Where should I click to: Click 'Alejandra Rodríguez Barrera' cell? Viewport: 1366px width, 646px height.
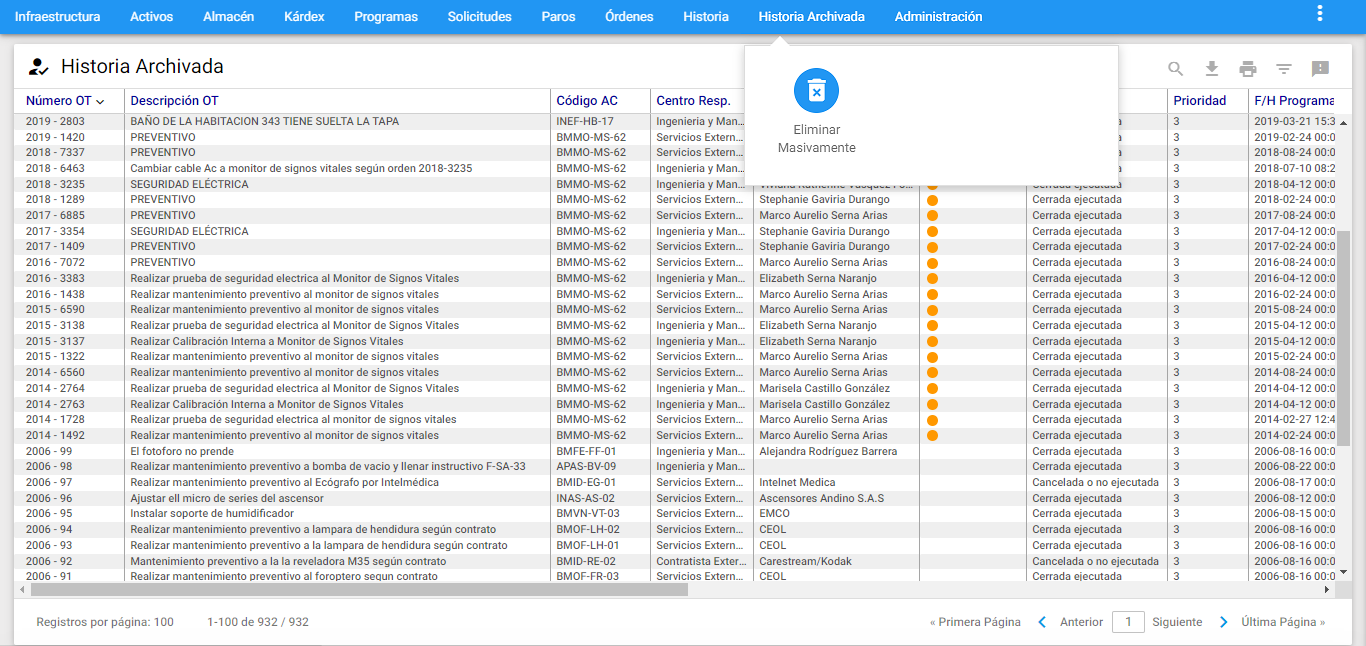click(x=828, y=451)
